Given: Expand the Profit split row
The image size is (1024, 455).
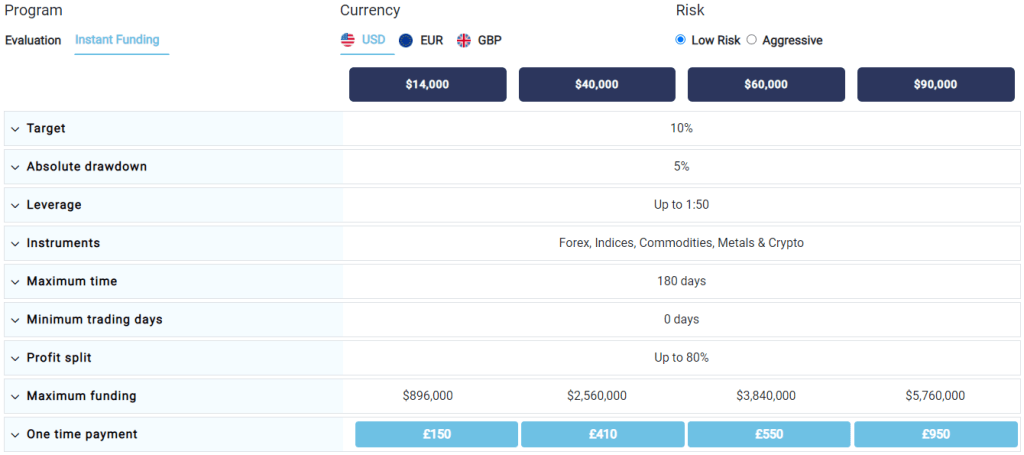Looking at the screenshot, I should [x=16, y=358].
